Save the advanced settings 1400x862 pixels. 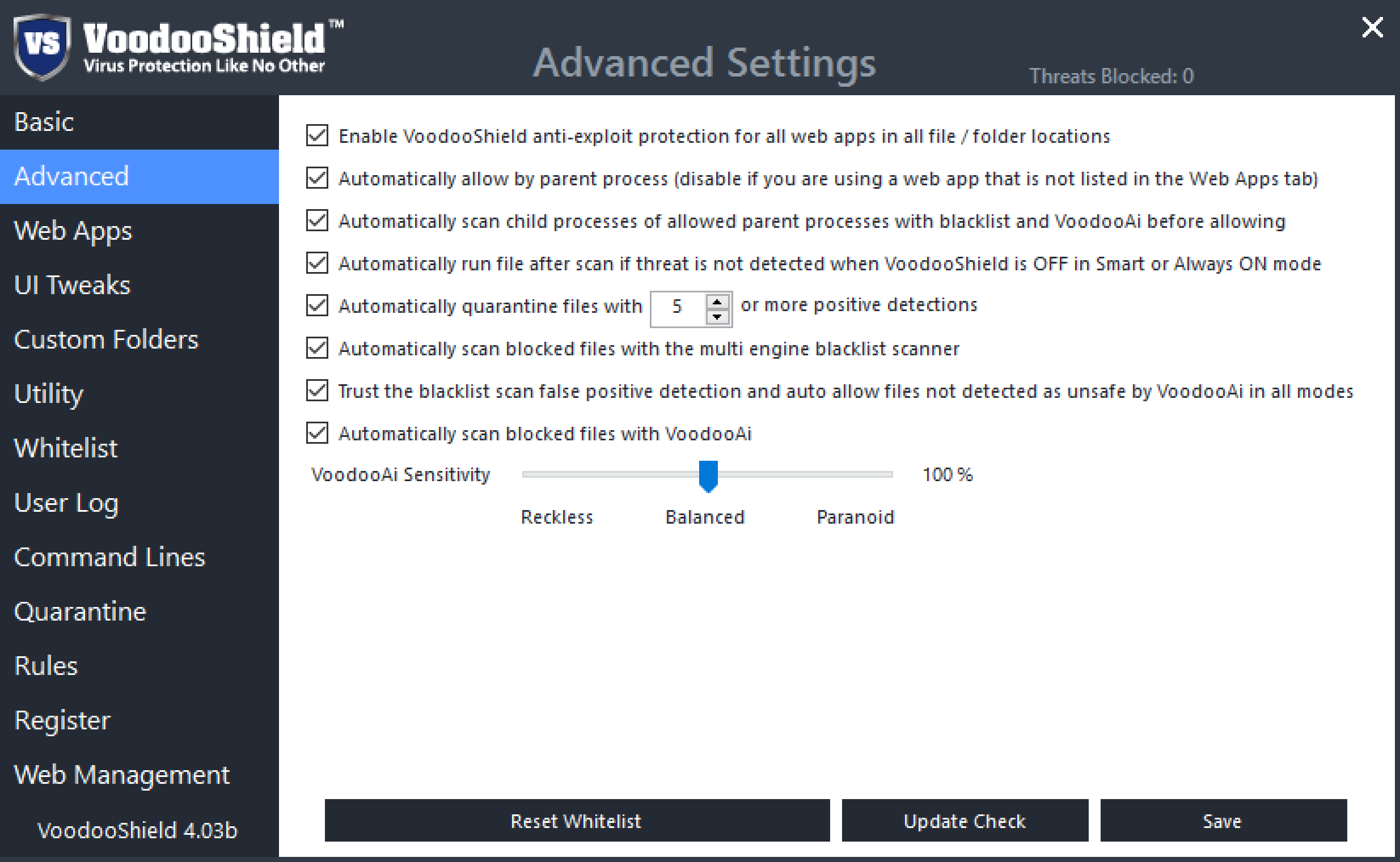tap(1223, 821)
